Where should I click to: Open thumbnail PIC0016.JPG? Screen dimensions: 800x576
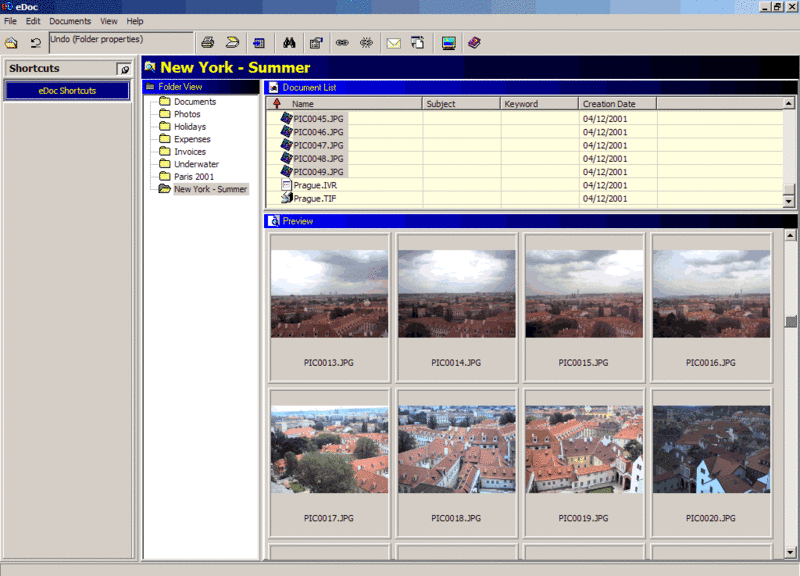coord(711,308)
